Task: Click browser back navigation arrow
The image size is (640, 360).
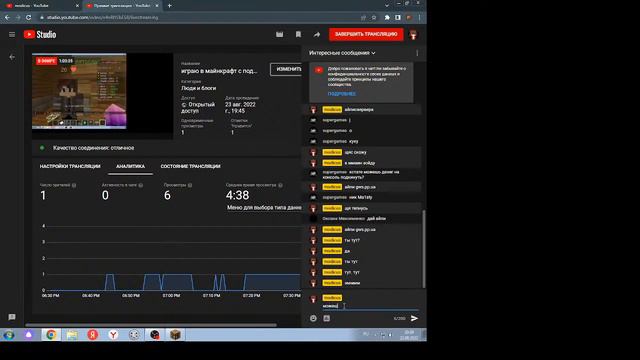Action: click(7, 18)
